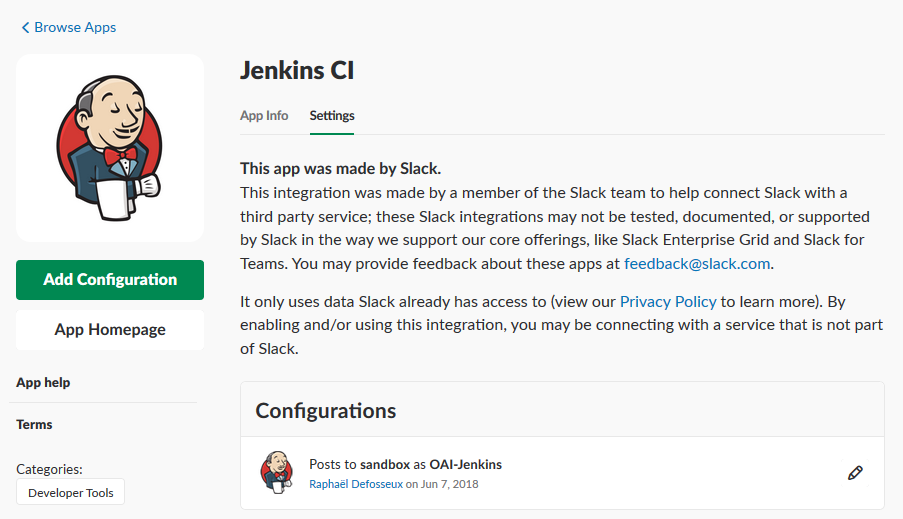This screenshot has height=519, width=903.
Task: Click the OAI-Jenkins name in the configuration row
Action: (x=465, y=464)
